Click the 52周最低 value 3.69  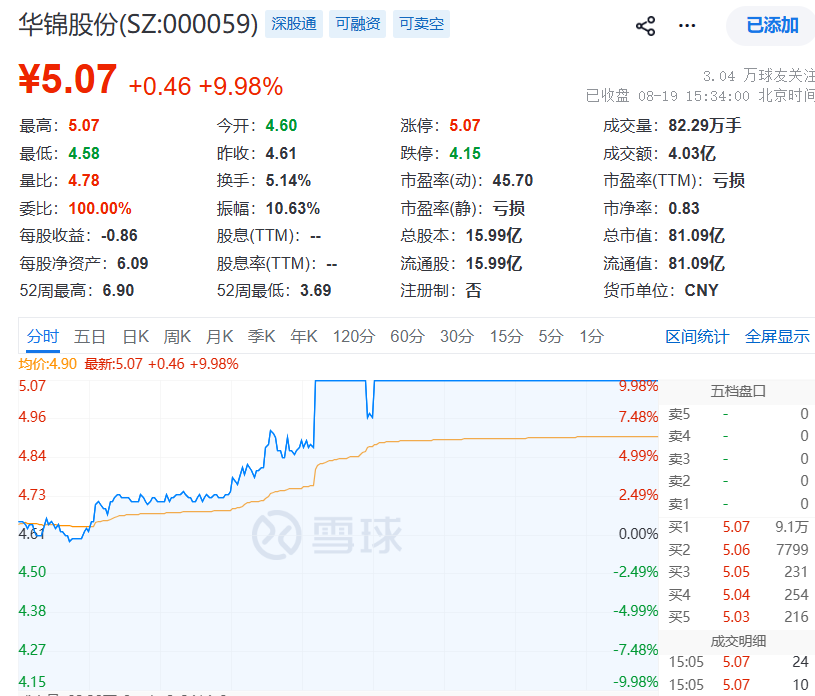[x=316, y=290]
